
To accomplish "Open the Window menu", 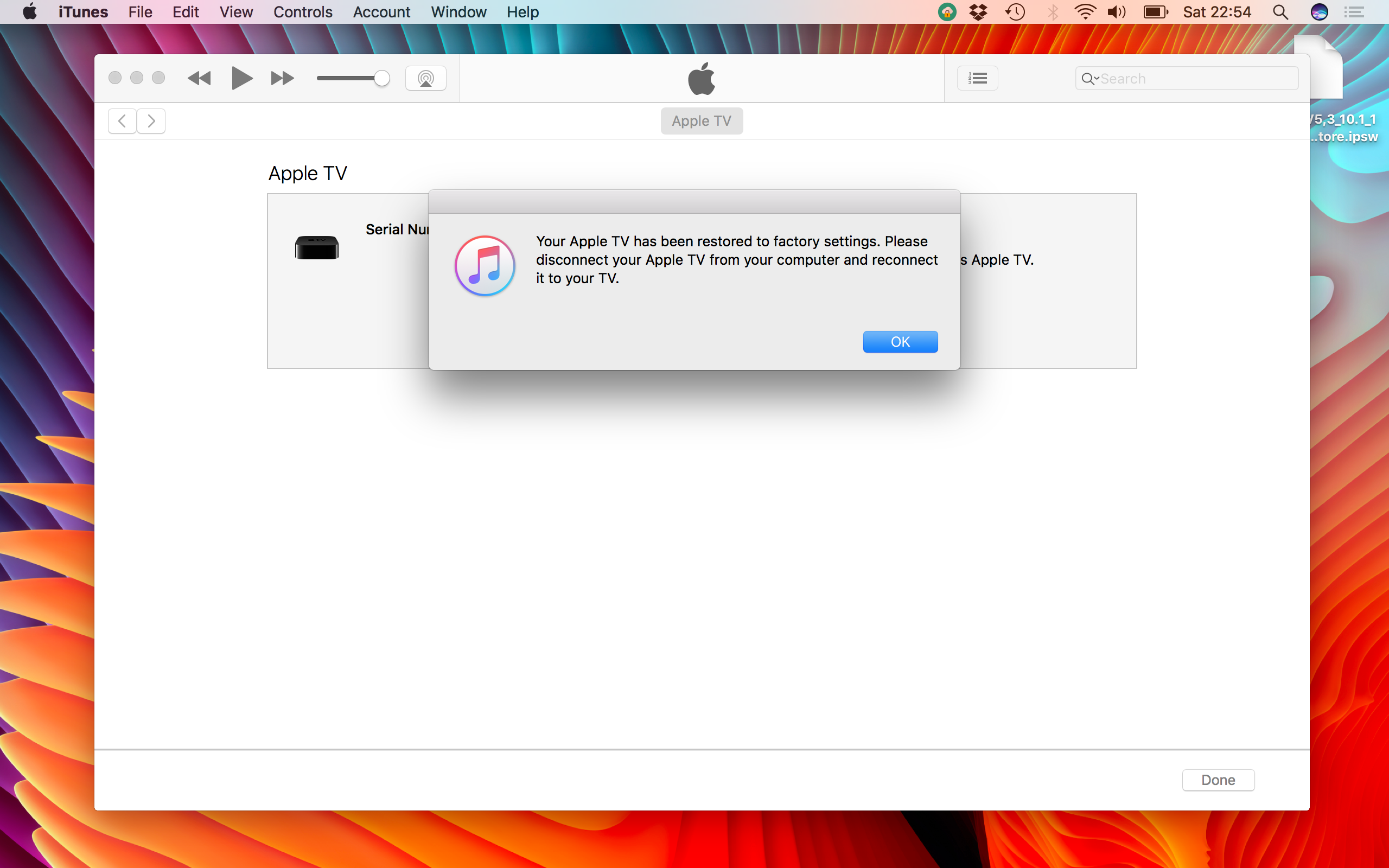I will click(x=458, y=12).
